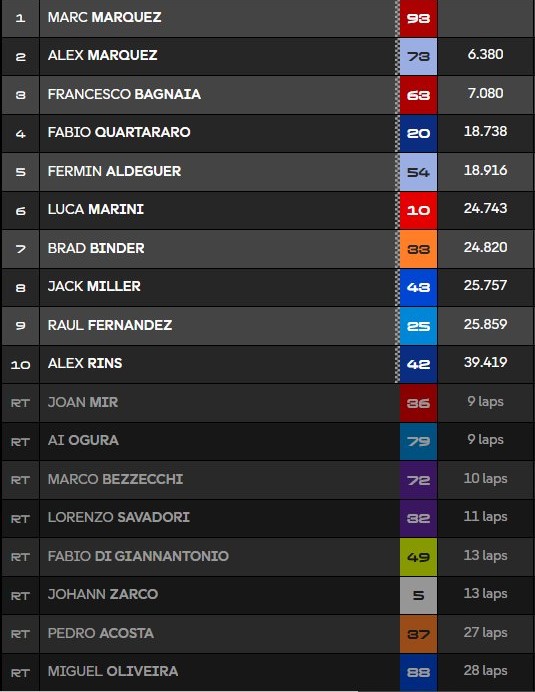Open retired rider Joan Mir
The height and width of the screenshot is (692, 535).
83,402
